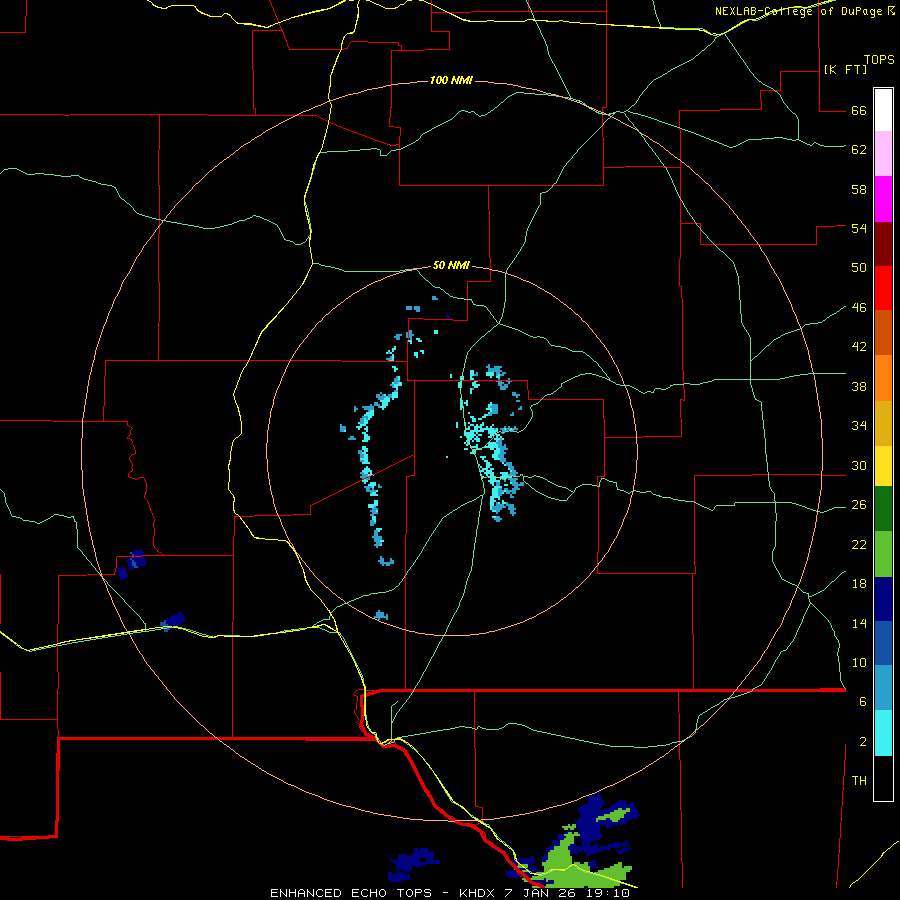This screenshot has width=900, height=900.
Task: Click the legend value "26"
Action: point(859,505)
